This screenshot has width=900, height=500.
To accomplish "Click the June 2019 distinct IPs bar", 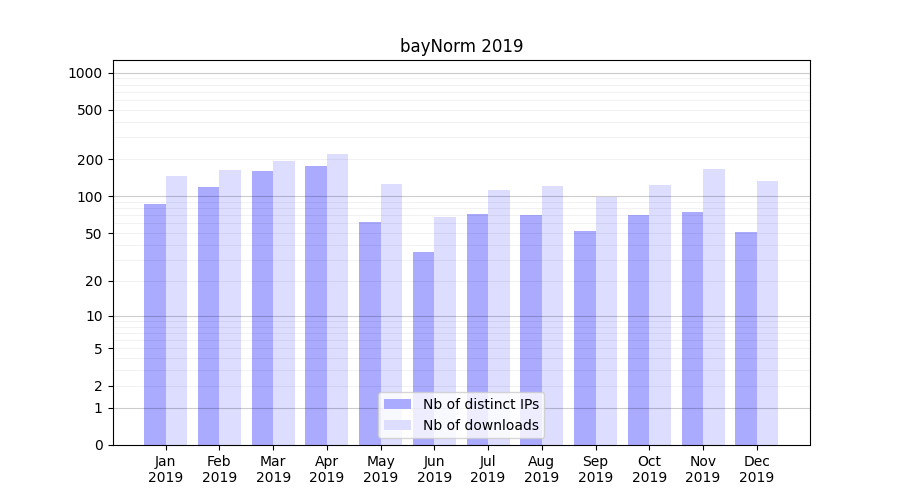I will tap(423, 348).
